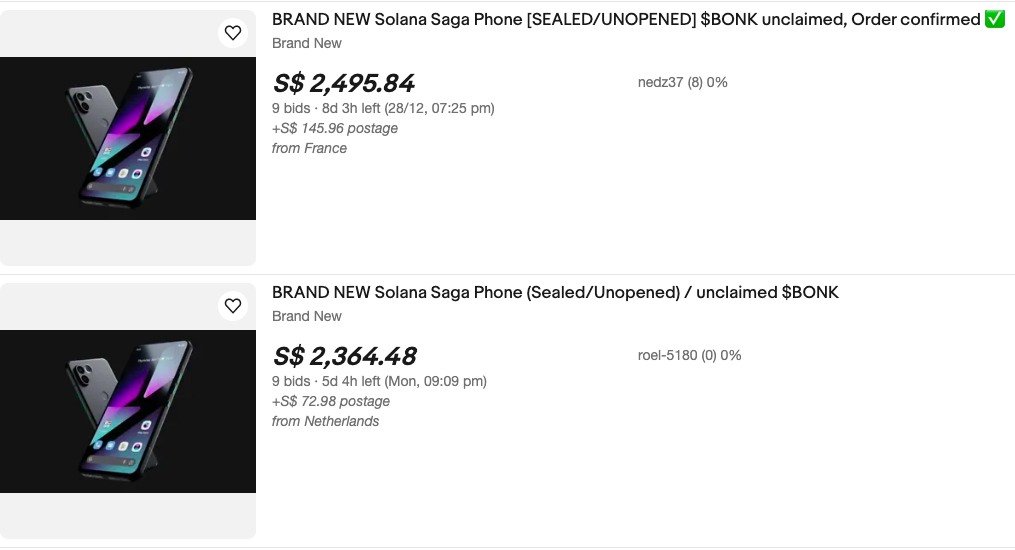
Task: Click the from France location text
Action: 309,148
